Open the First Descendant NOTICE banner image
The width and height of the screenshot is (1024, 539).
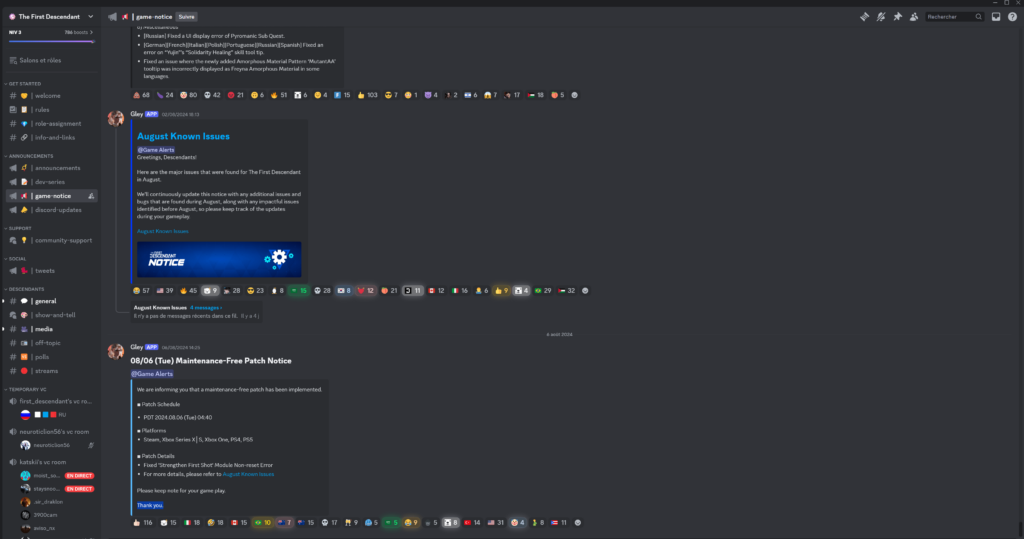tap(219, 259)
